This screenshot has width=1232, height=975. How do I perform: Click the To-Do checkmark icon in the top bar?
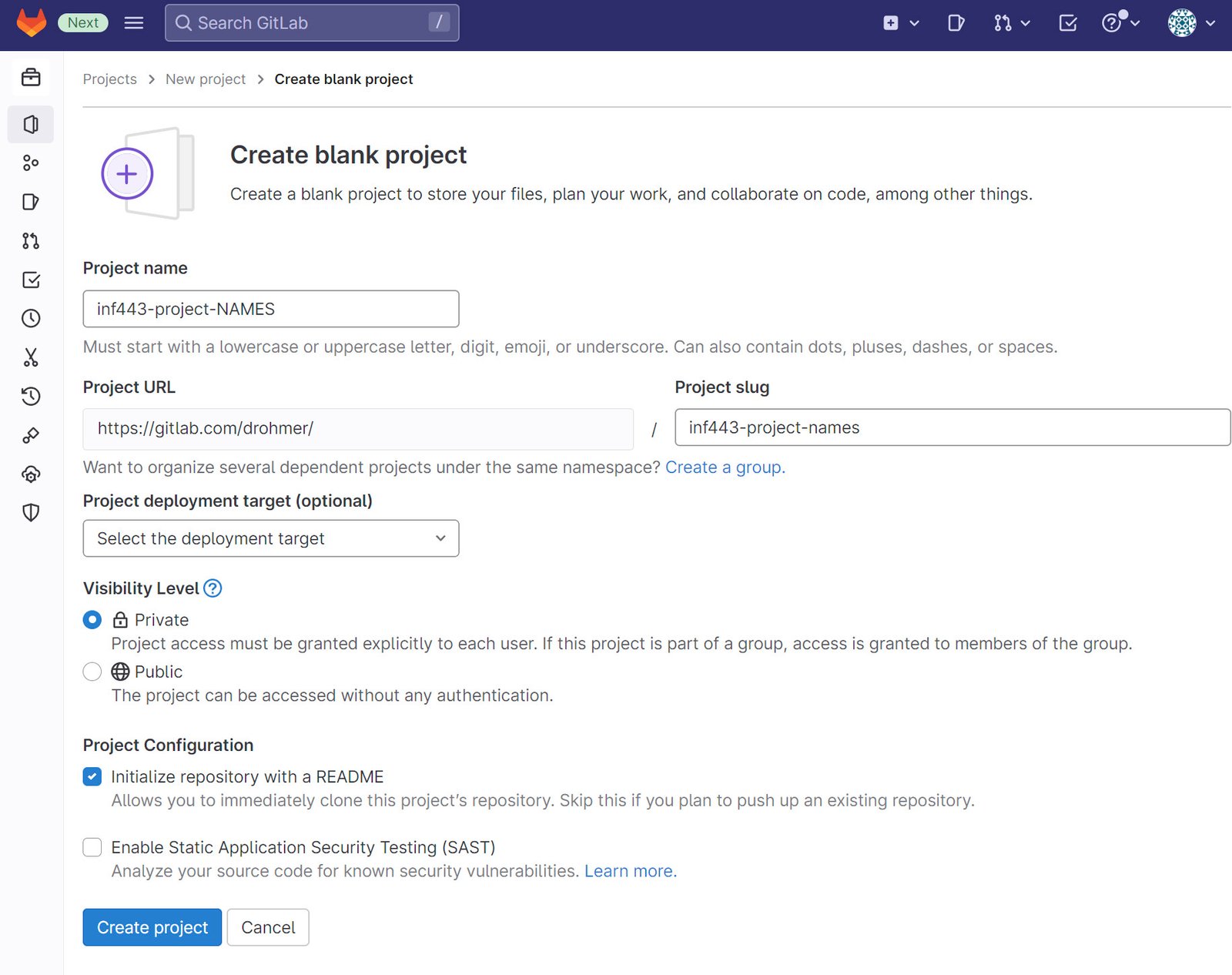click(1067, 23)
